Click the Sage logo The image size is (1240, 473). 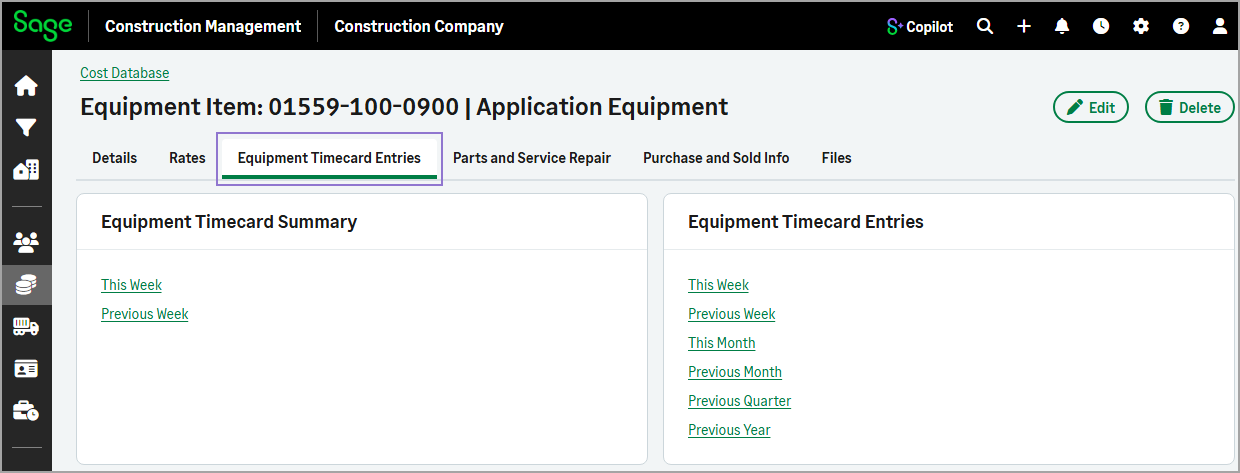(x=43, y=25)
